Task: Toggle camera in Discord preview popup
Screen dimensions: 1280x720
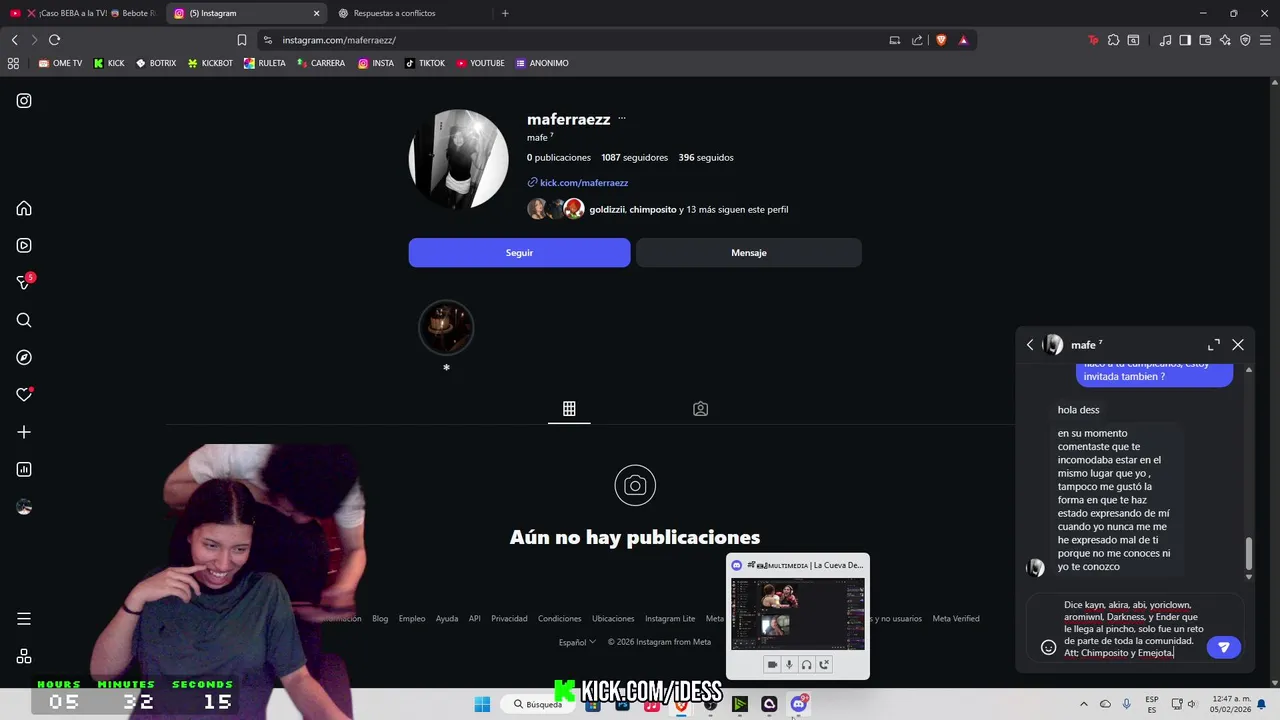Action: click(x=772, y=664)
